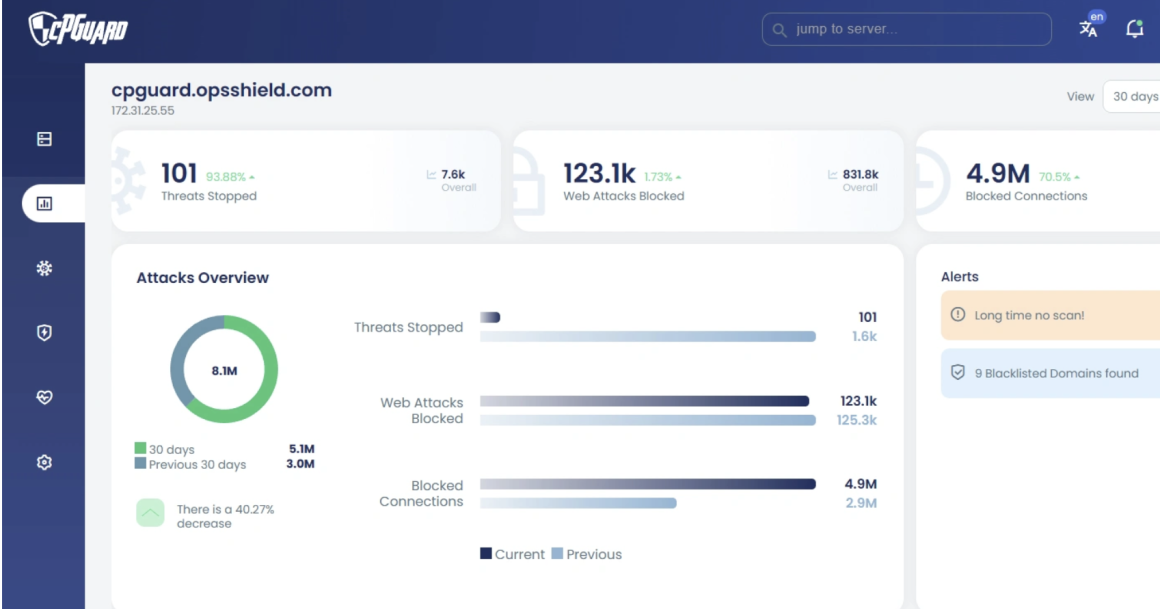Viewport: 1160px width, 609px height.
Task: Click the 2.9M previous connections value
Action: pyautogui.click(x=861, y=503)
